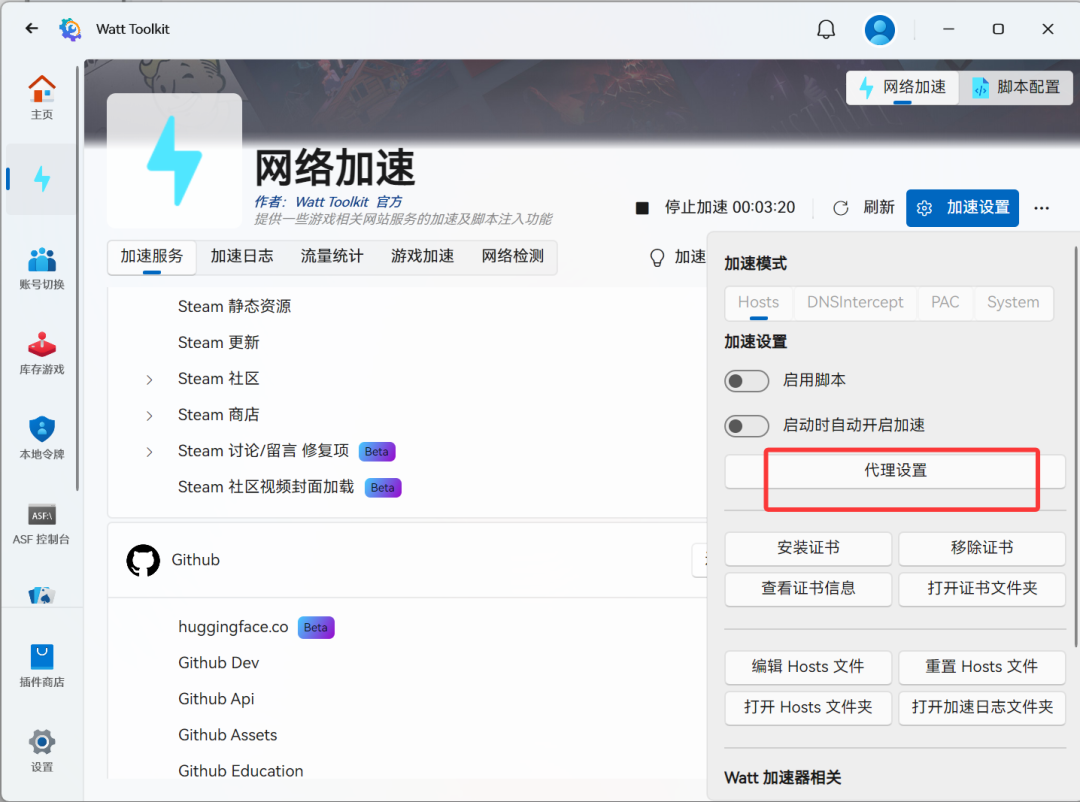The image size is (1080, 802).
Task: Expand the Steam 社区 row
Action: tap(149, 380)
